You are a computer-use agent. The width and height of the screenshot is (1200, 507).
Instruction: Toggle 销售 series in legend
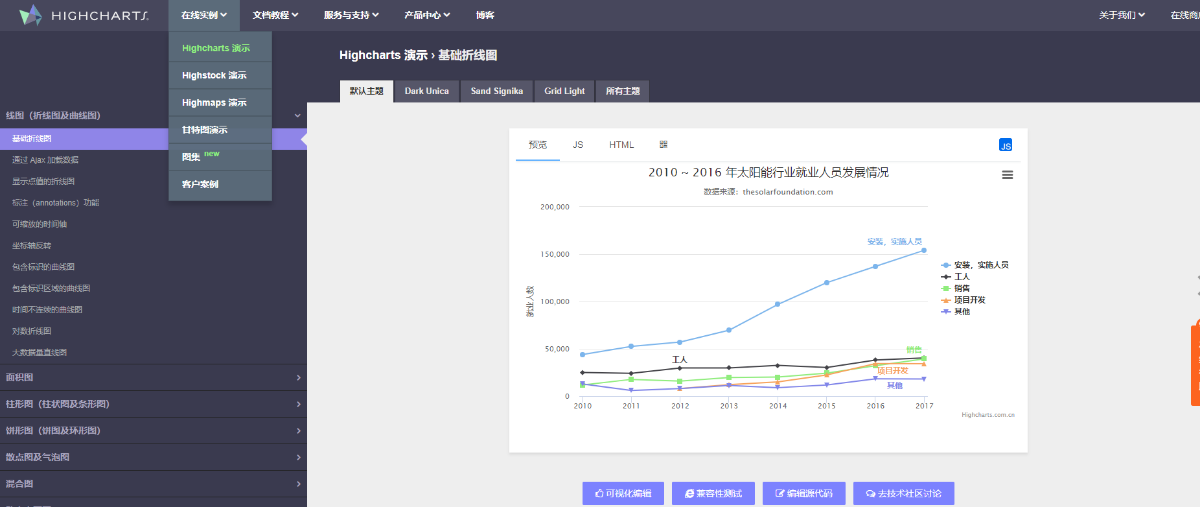(955, 288)
